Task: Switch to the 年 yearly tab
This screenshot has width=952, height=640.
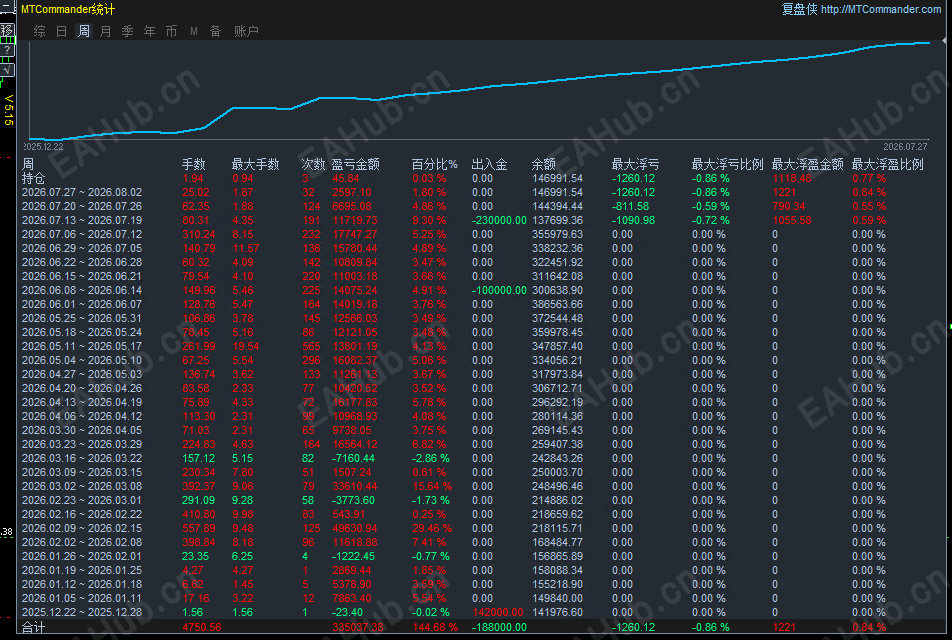Action: tap(149, 31)
